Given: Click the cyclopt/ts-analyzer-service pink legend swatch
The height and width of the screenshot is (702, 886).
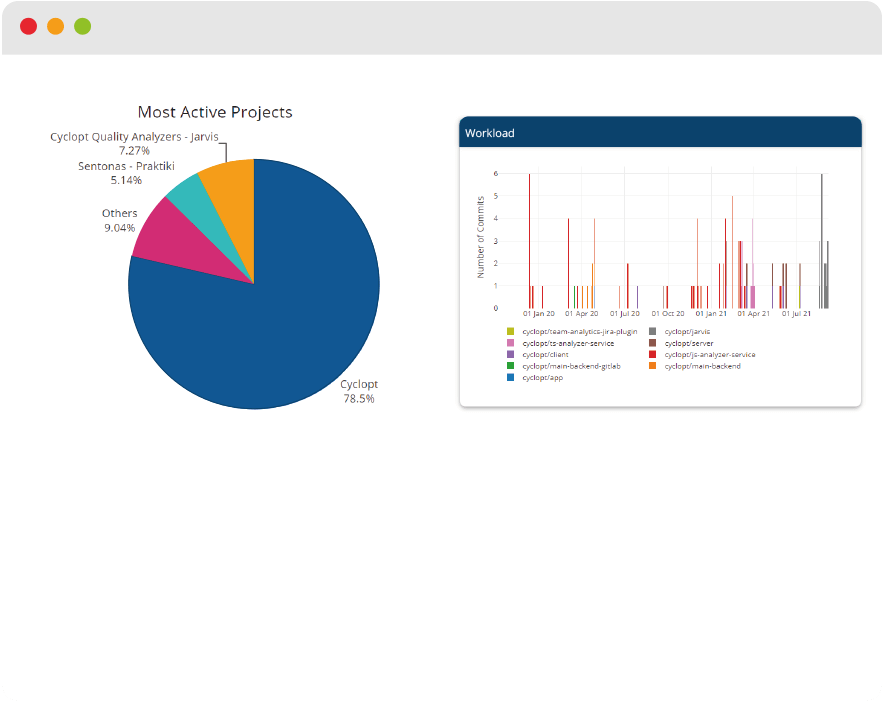Looking at the screenshot, I should tap(510, 343).
